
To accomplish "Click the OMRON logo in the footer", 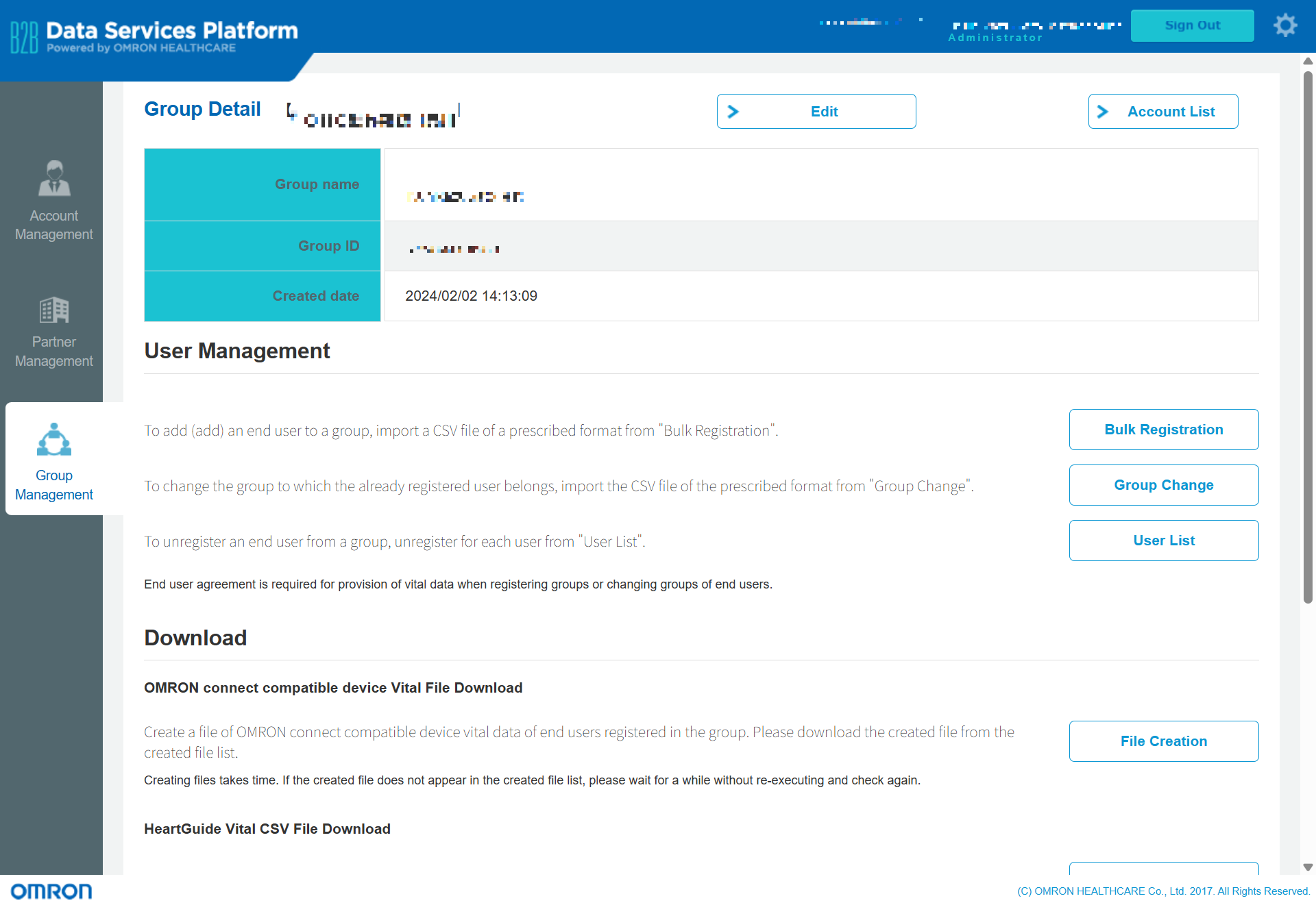I will (51, 891).
